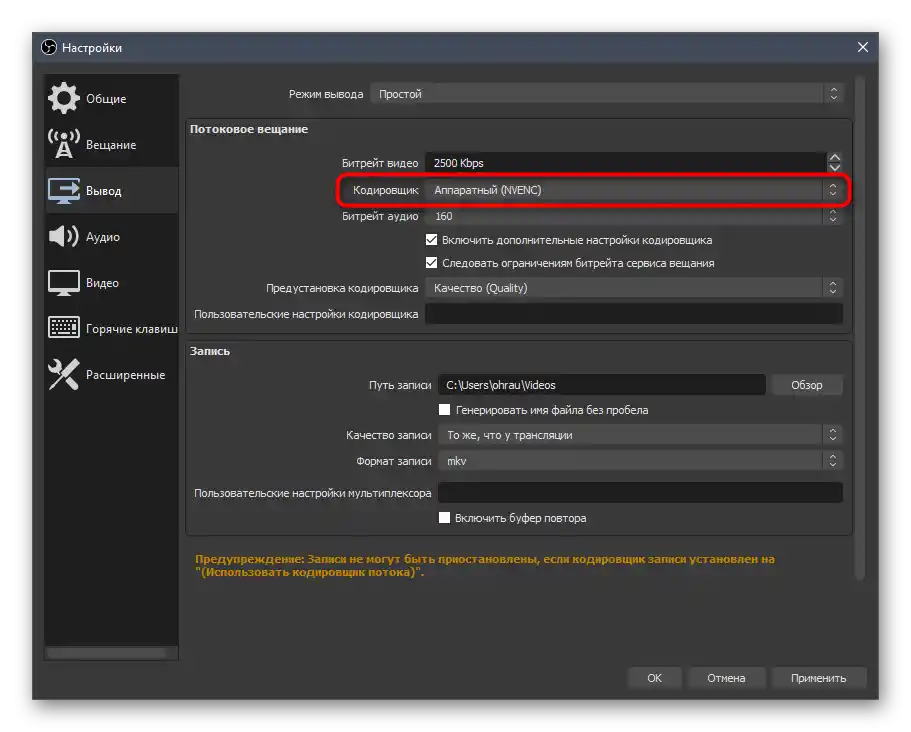This screenshot has height=732, width=911.
Task: Toggle Следовать ограничениям битрейта сервиса вещания
Action: (x=432, y=263)
